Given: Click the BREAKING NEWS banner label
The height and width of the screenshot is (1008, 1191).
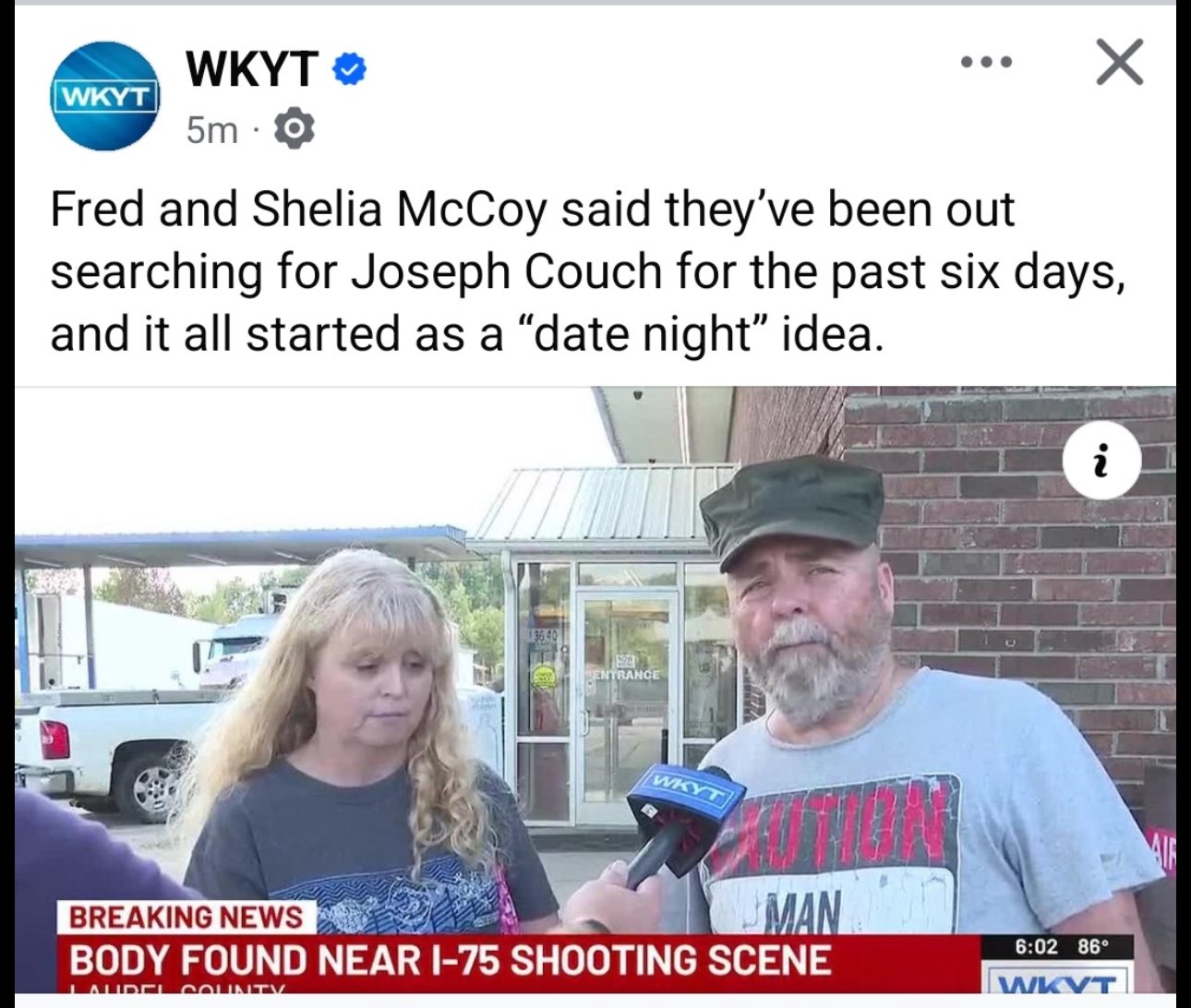Looking at the screenshot, I should (186, 917).
